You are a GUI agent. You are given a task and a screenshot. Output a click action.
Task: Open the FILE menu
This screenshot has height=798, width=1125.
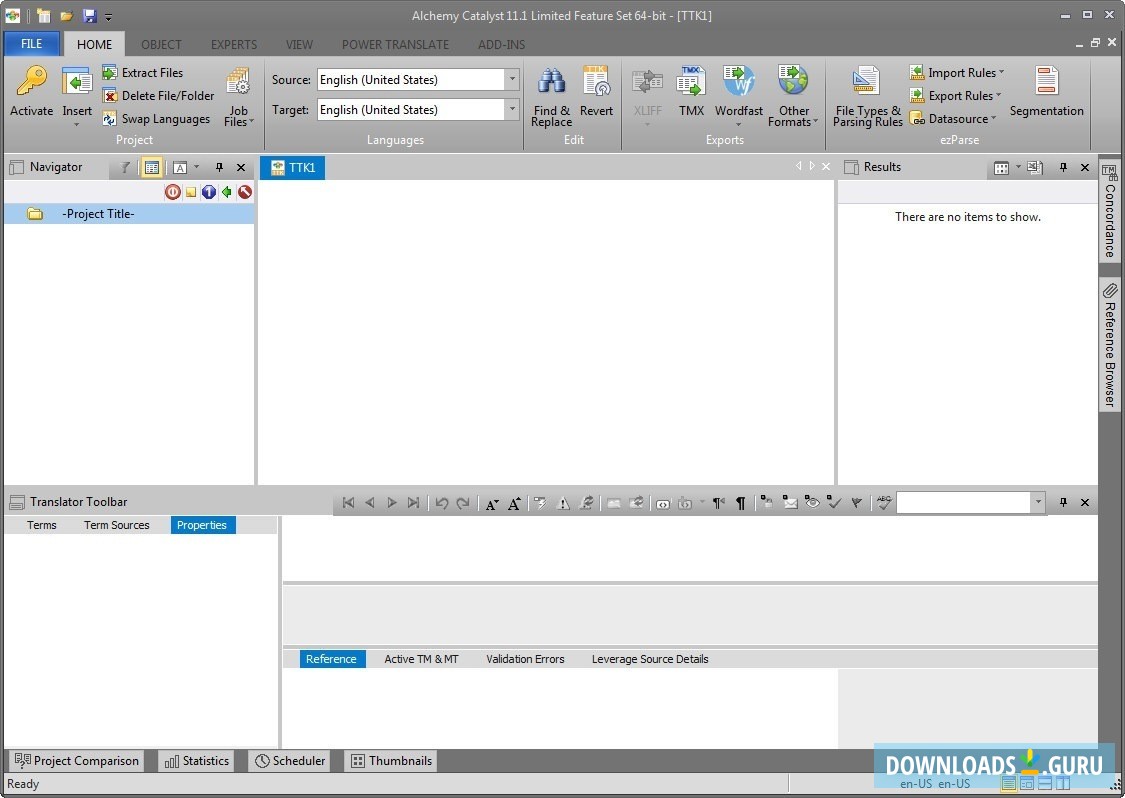(32, 44)
